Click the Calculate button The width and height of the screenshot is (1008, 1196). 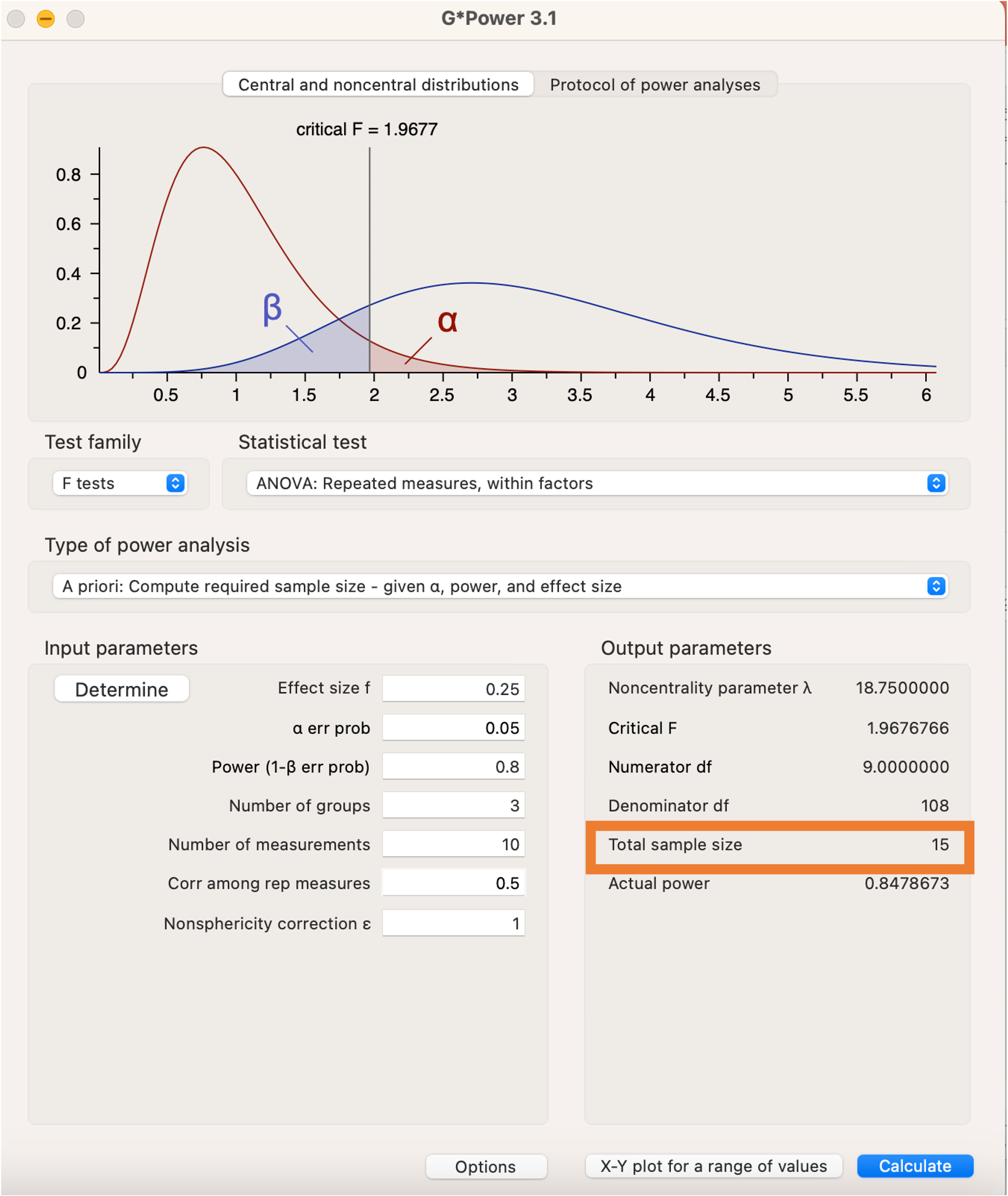coord(914,1166)
